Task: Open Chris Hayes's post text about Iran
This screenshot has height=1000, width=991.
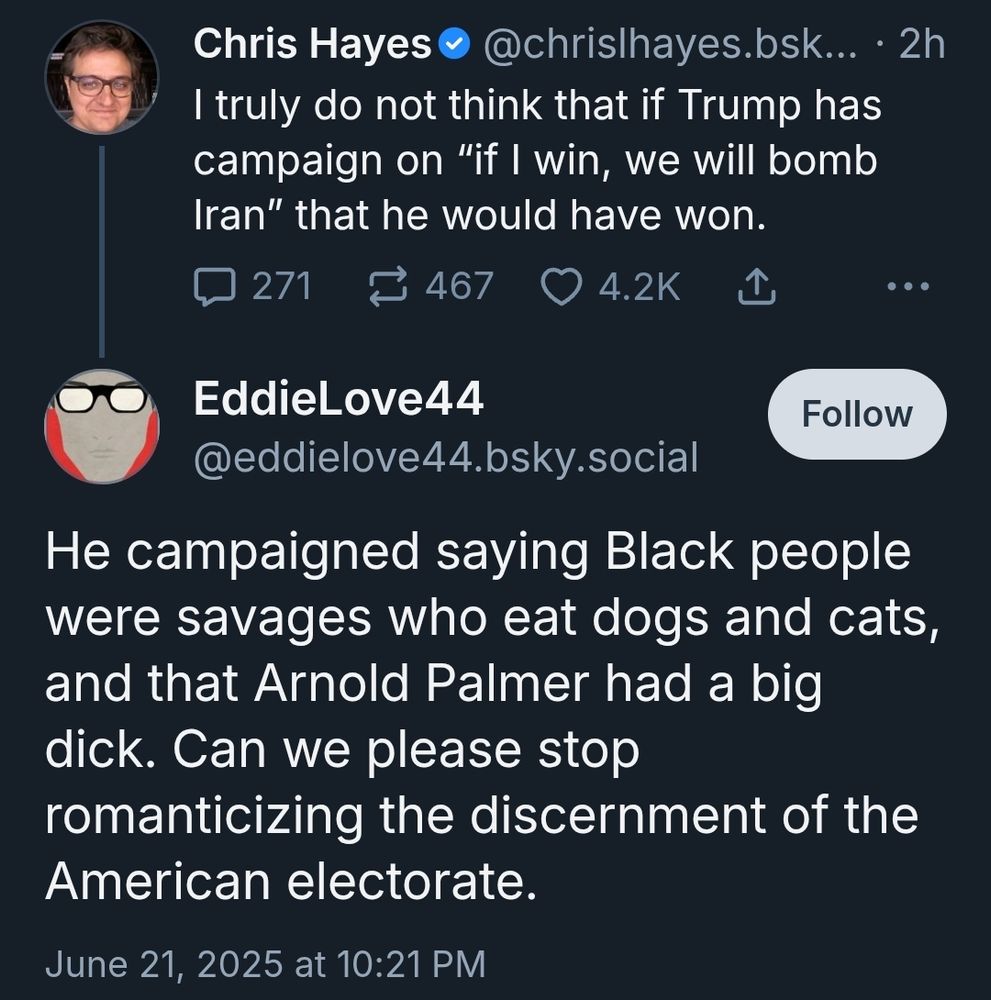Action: click(537, 161)
